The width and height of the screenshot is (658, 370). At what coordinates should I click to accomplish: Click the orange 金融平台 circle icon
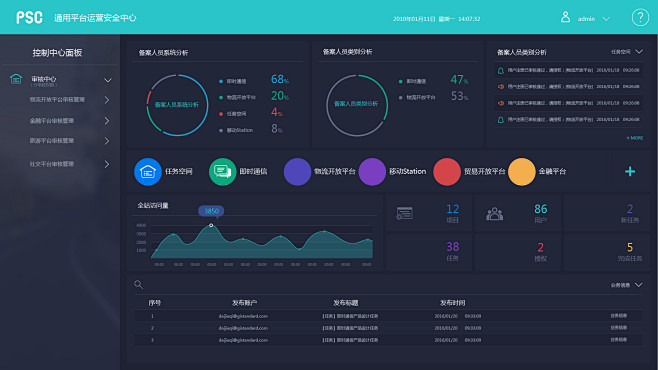[x=522, y=172]
